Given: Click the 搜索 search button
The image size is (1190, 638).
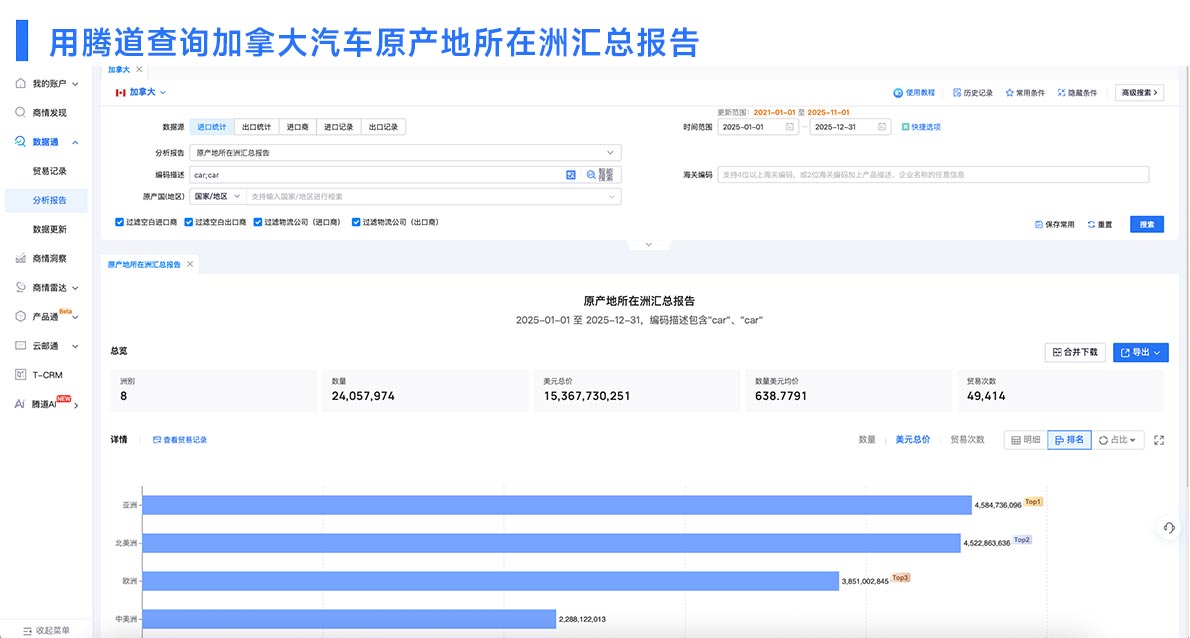Looking at the screenshot, I should (x=1146, y=224).
